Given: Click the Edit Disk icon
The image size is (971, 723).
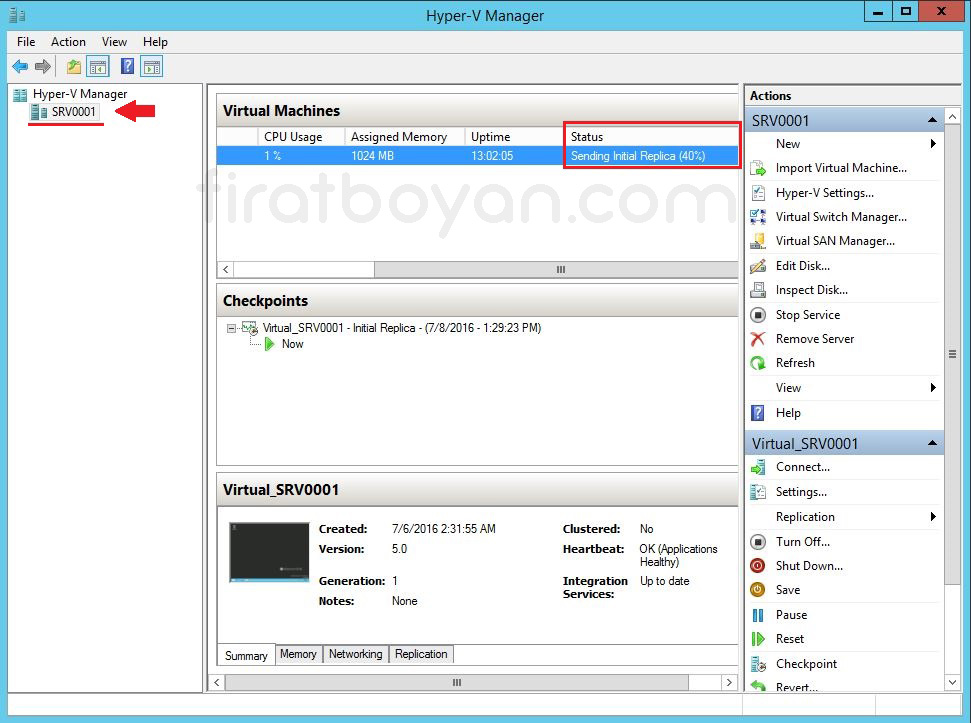Looking at the screenshot, I should 758,266.
